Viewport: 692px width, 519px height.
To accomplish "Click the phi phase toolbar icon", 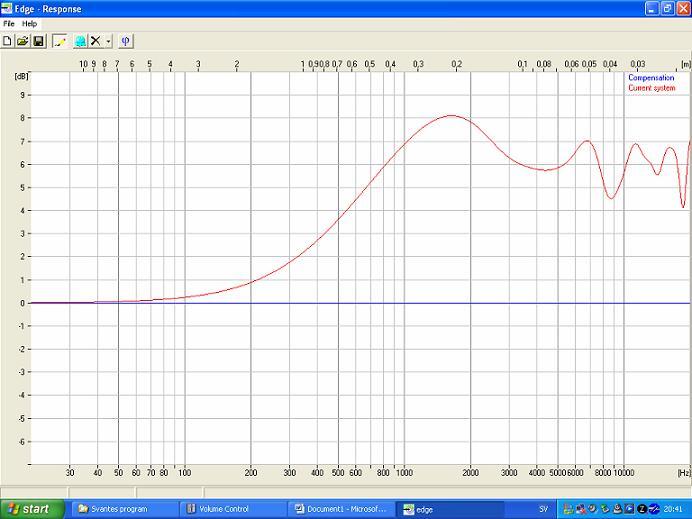I will [x=126, y=41].
